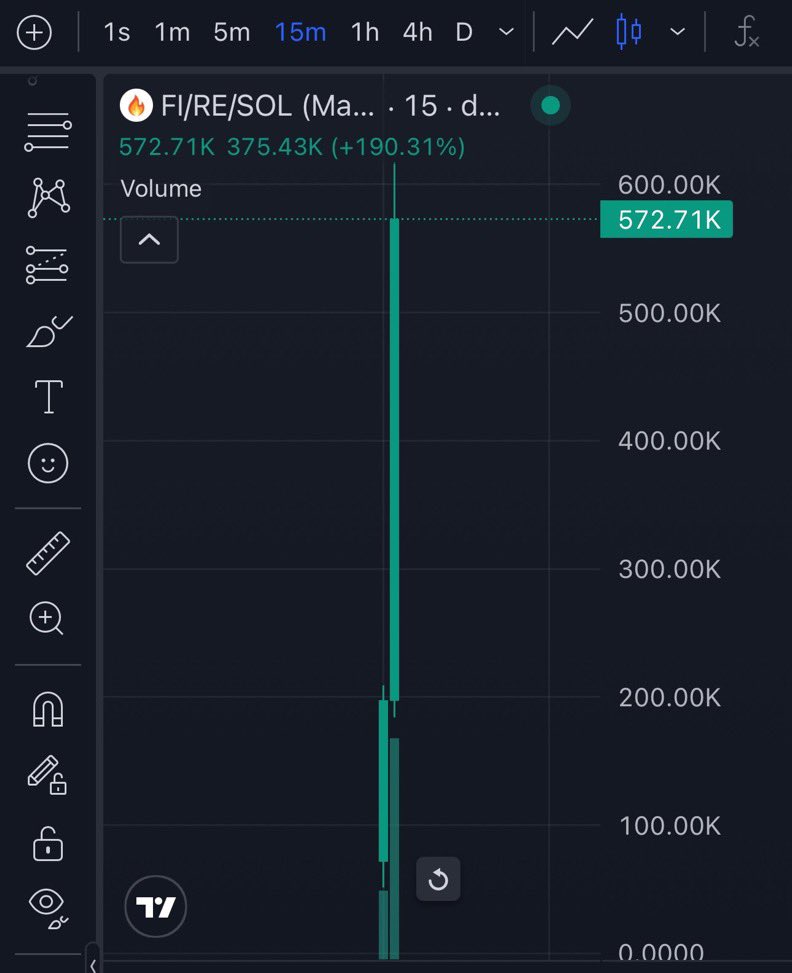This screenshot has height=973, width=792.
Task: Select the ruler measure tool
Action: [x=48, y=554]
